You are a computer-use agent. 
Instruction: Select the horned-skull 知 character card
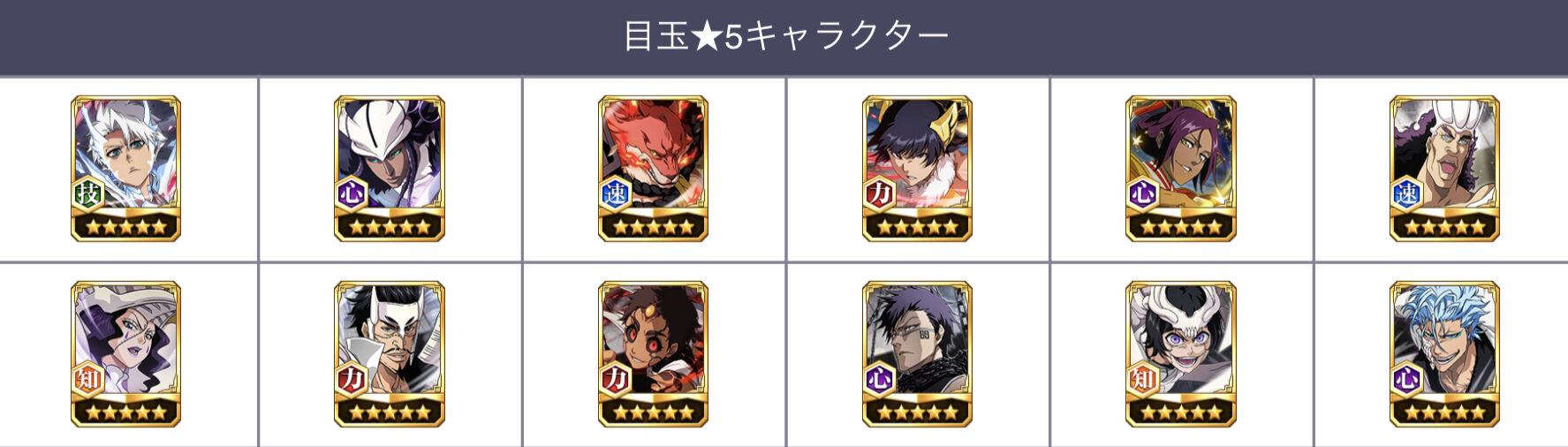tap(1180, 354)
